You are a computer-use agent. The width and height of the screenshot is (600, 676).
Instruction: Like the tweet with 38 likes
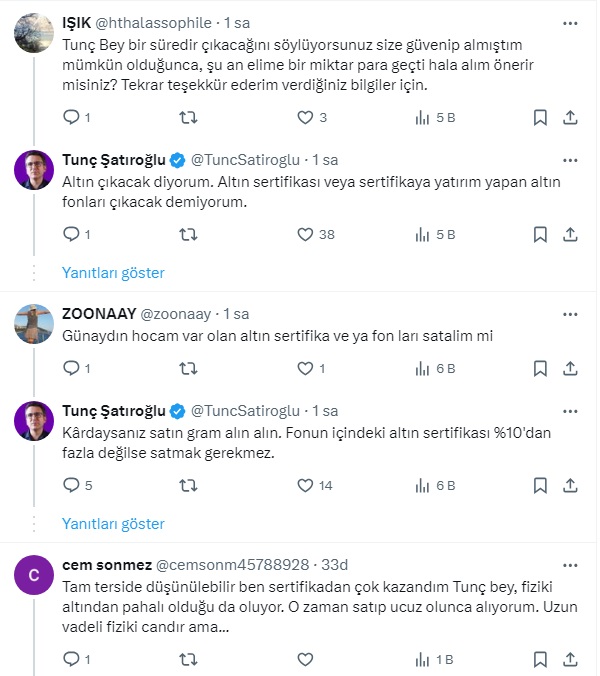point(307,234)
